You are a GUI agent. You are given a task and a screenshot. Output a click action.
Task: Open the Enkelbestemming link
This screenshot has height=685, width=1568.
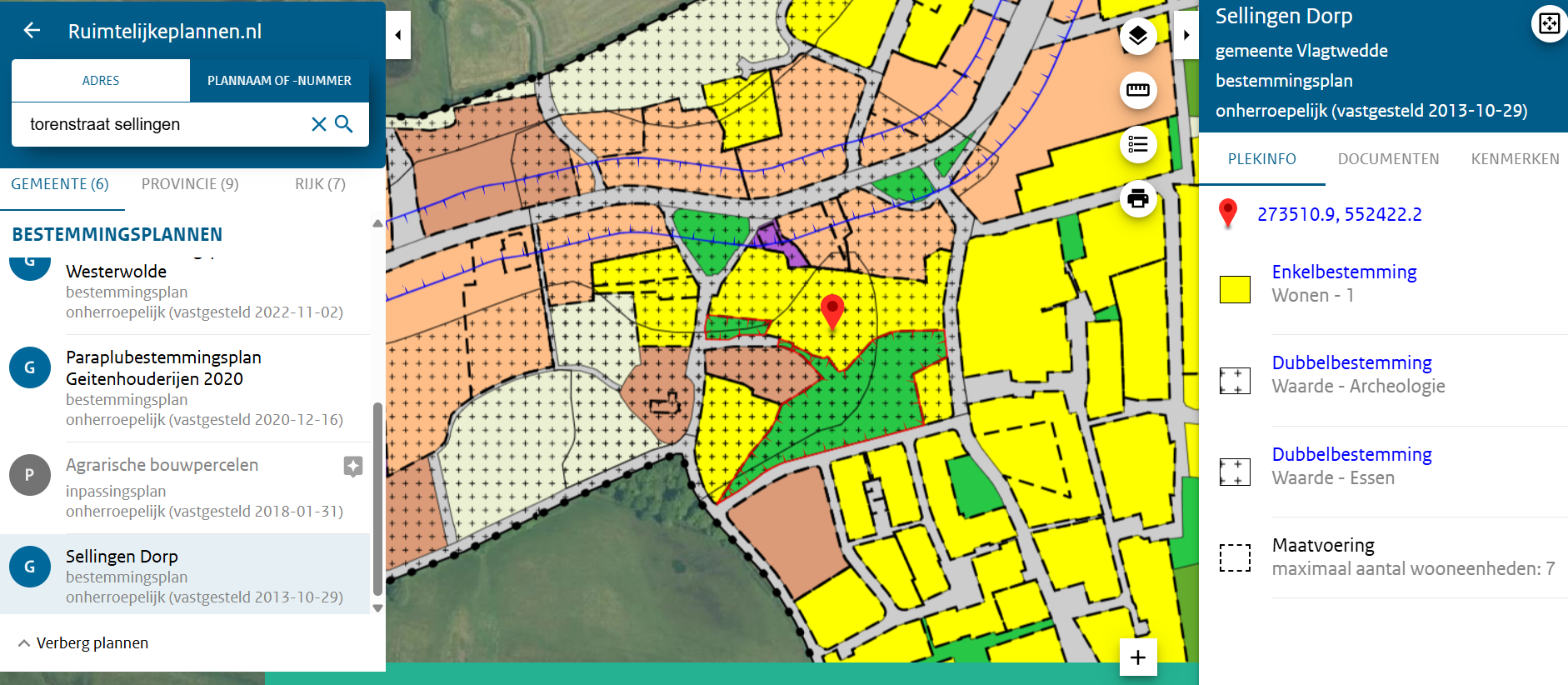1344,272
